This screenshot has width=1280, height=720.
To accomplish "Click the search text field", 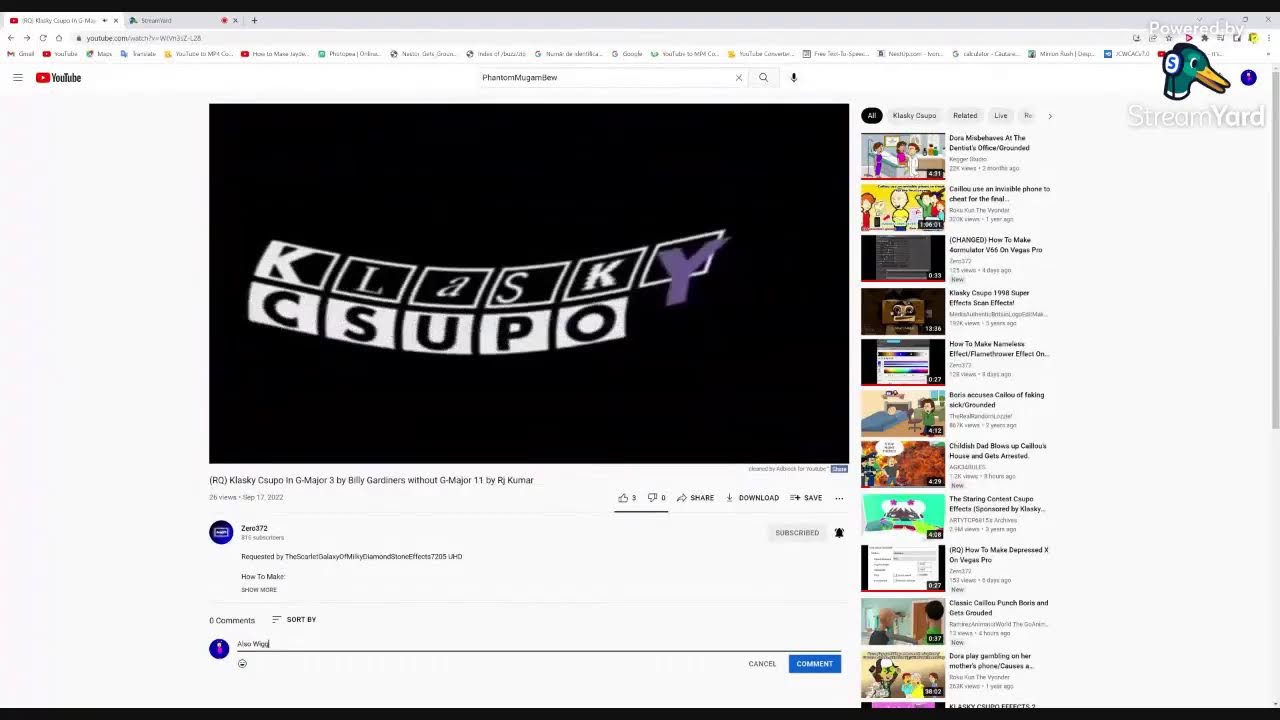I will (x=605, y=77).
